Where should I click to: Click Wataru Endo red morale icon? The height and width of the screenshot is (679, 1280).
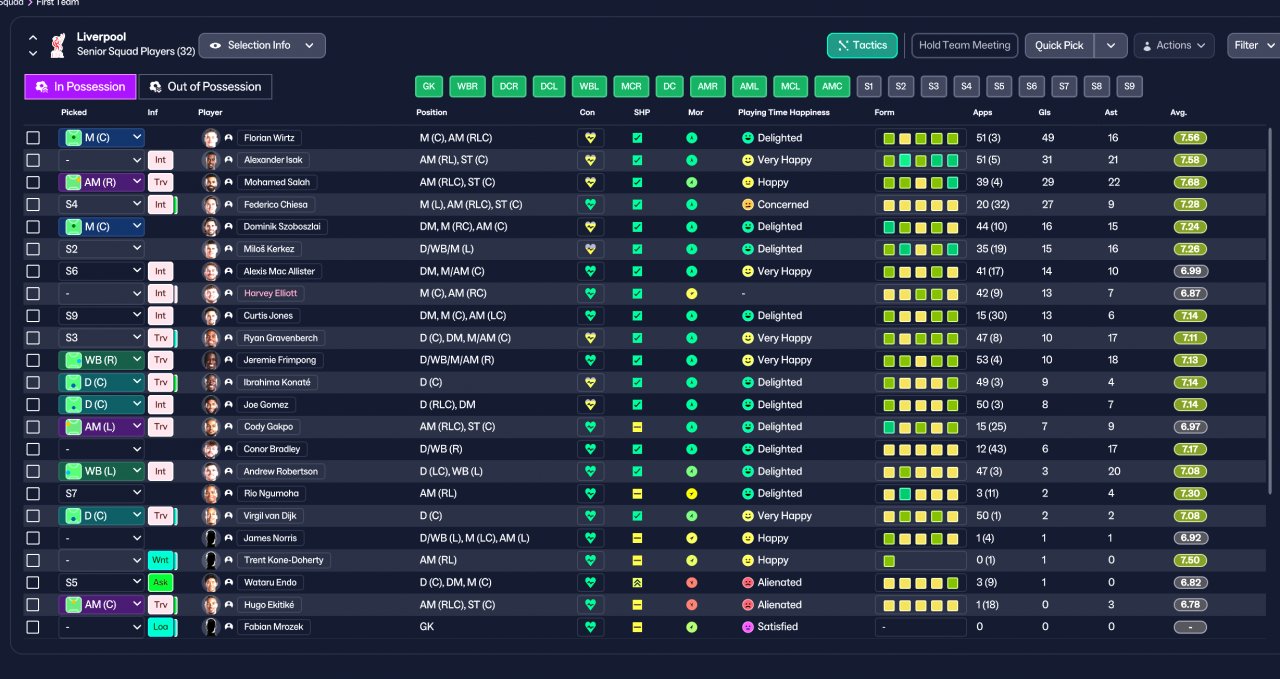click(x=692, y=582)
